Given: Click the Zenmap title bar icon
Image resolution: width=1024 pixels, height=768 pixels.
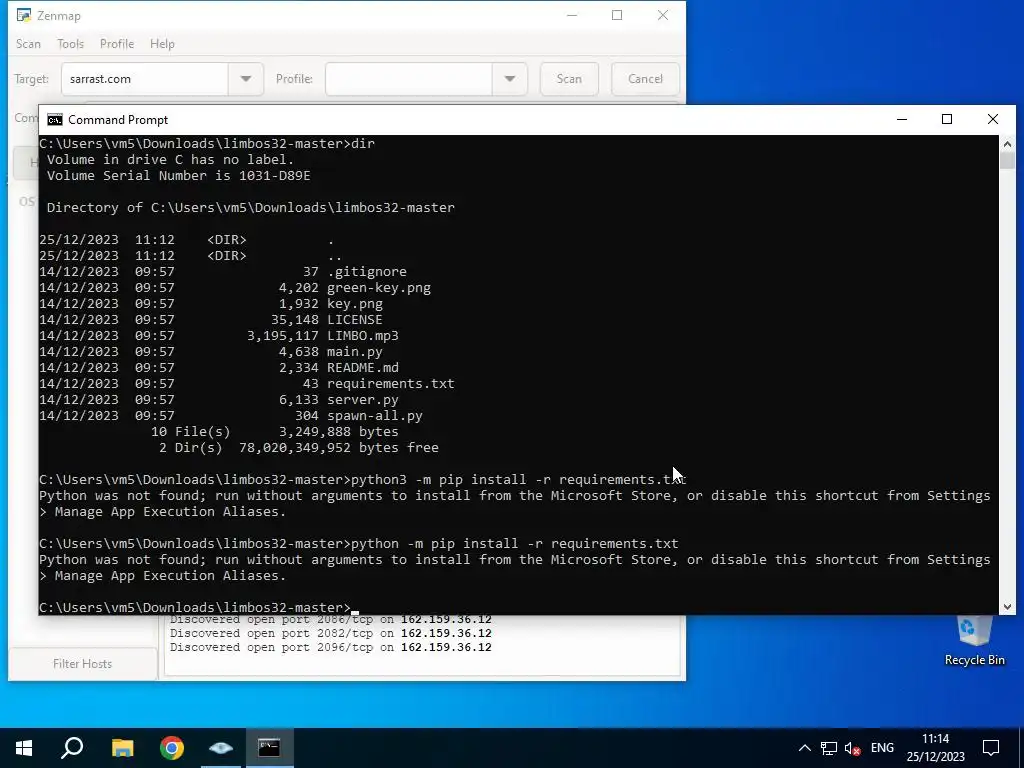Looking at the screenshot, I should (x=24, y=15).
